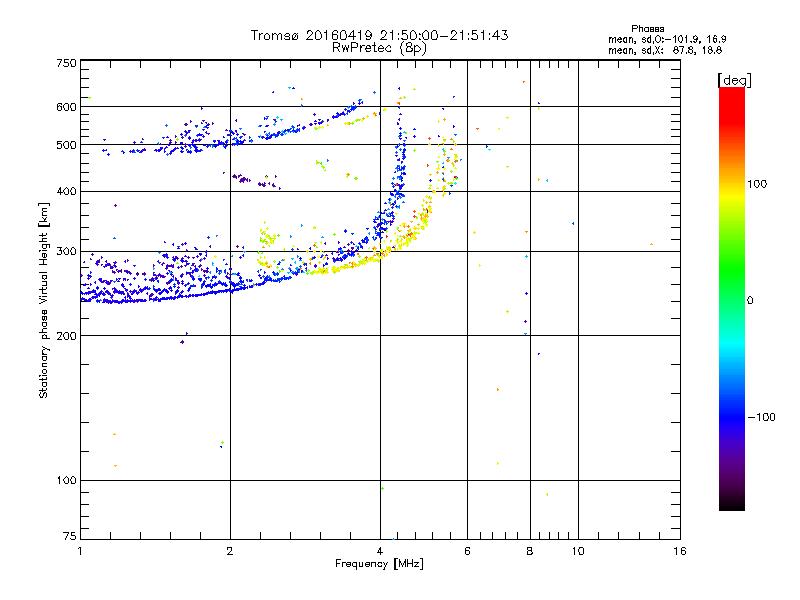The image size is (800, 600).
Task: Click the y-axis '750' tick label
Action: [x=66, y=63]
